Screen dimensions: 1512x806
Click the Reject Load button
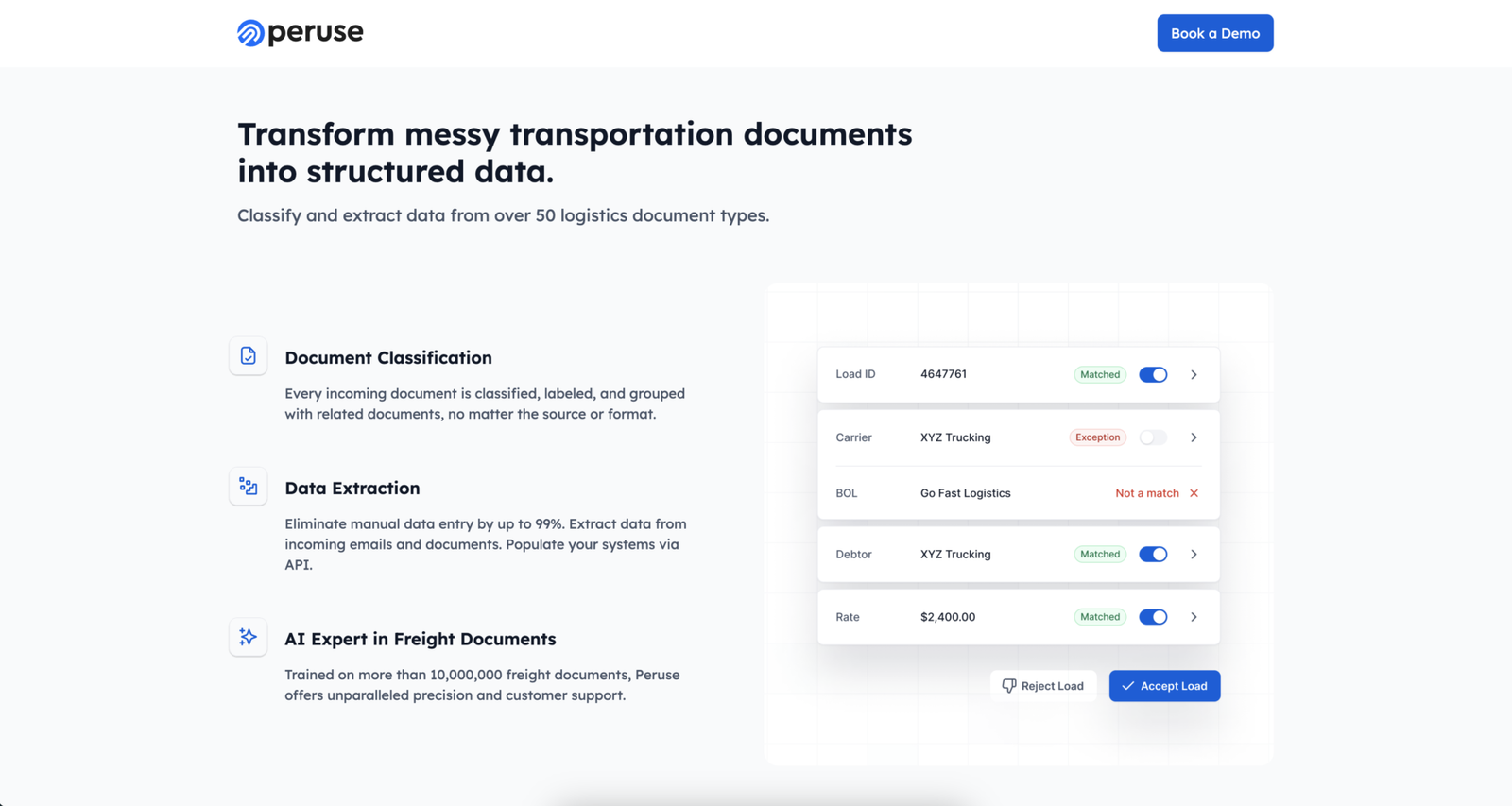1043,686
